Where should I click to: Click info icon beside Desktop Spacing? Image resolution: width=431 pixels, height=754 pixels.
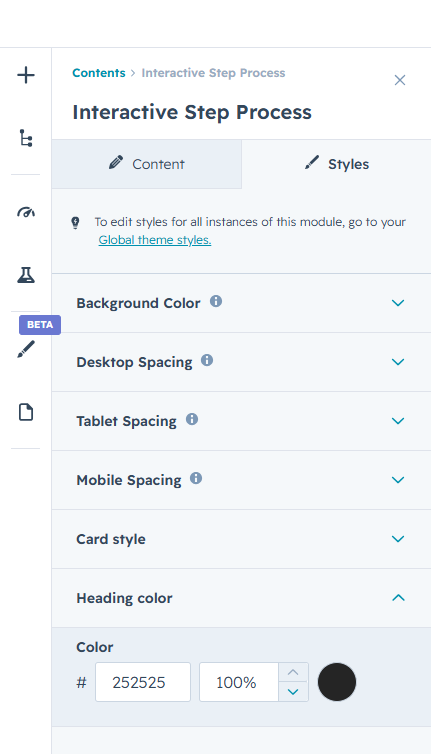click(207, 361)
